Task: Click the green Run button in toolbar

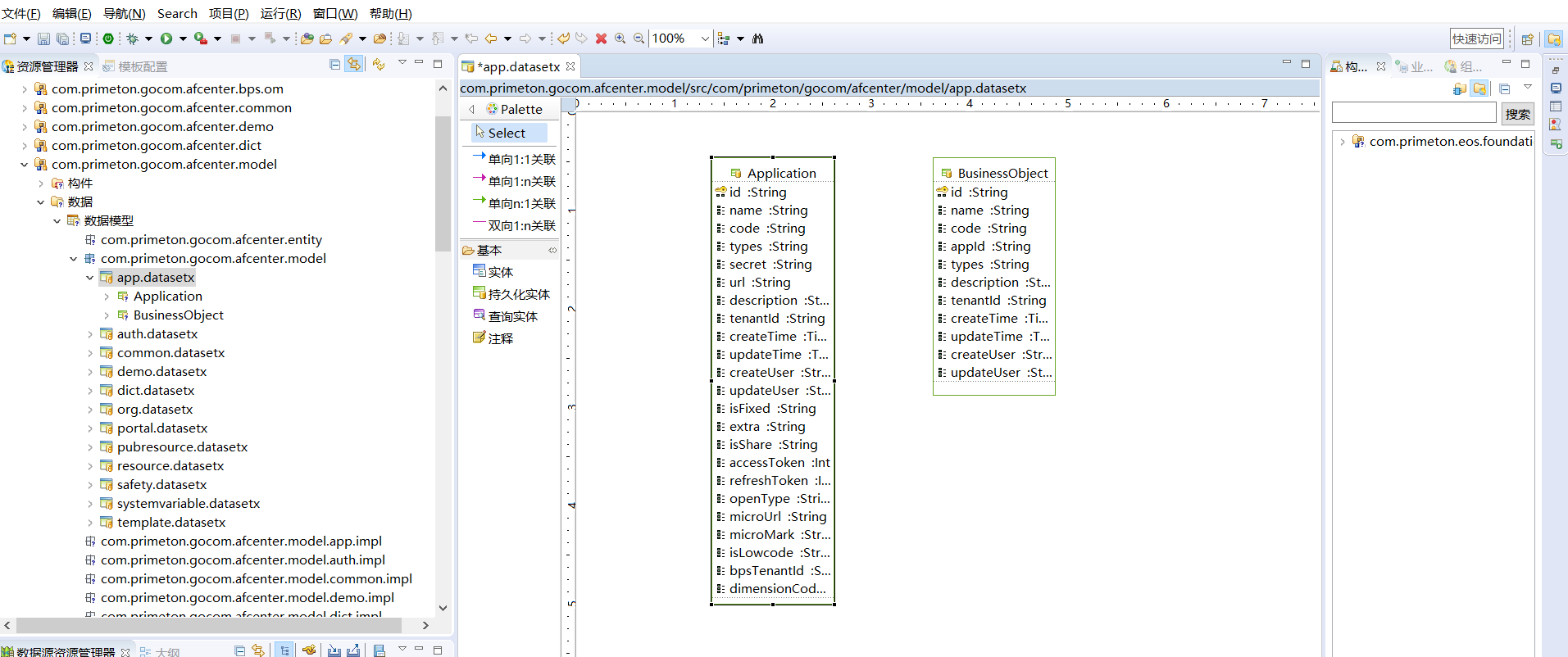Action: click(x=166, y=39)
